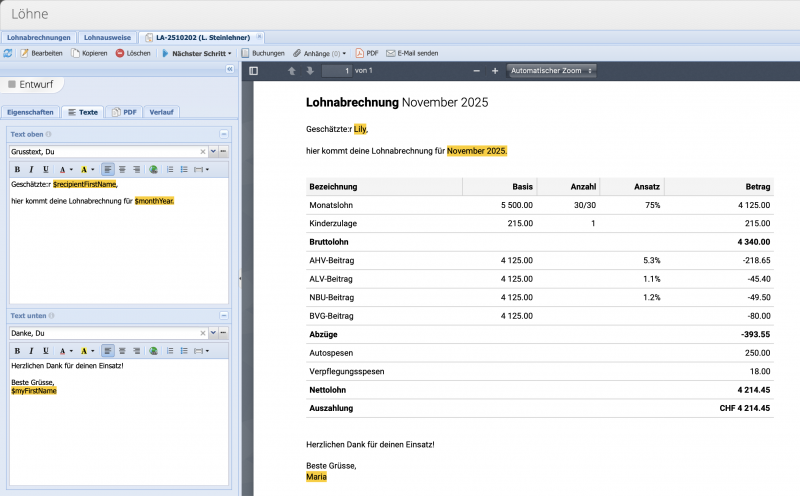Toggle bold in Text unten editor
This screenshot has width=800, height=496.
(17, 351)
